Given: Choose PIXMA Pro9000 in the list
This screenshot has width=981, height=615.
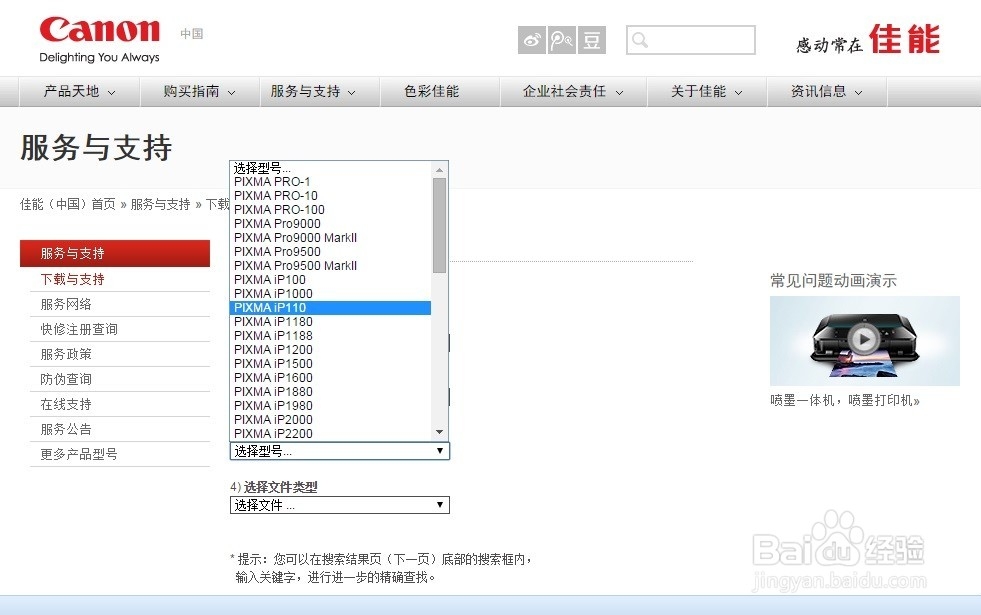Looking at the screenshot, I should (331, 224).
